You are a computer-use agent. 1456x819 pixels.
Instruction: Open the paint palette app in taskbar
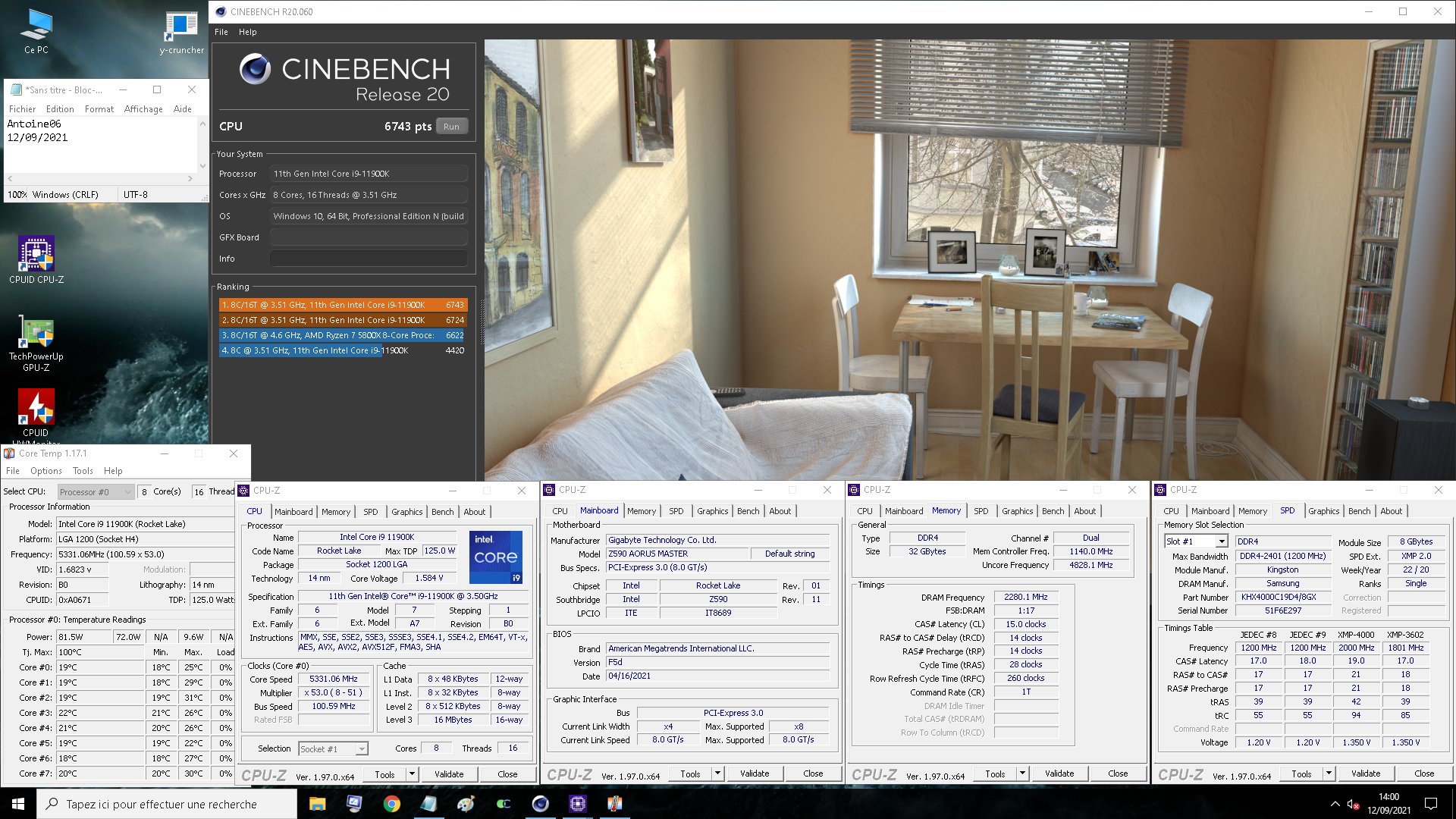[466, 804]
